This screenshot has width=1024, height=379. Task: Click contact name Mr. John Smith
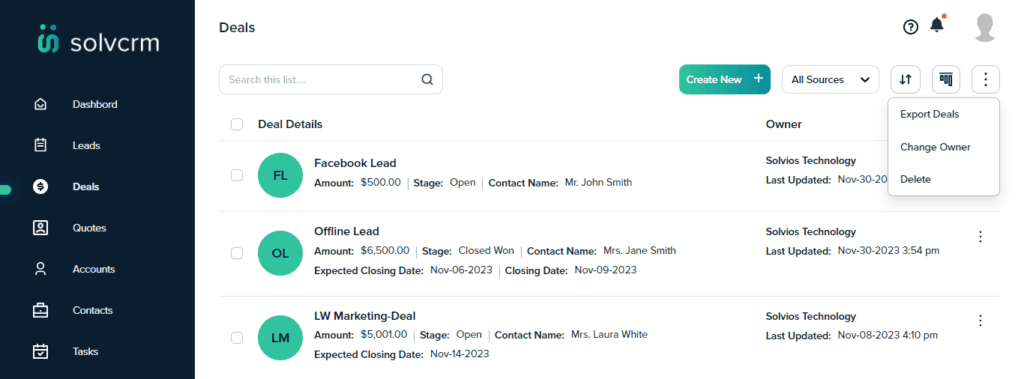(598, 182)
